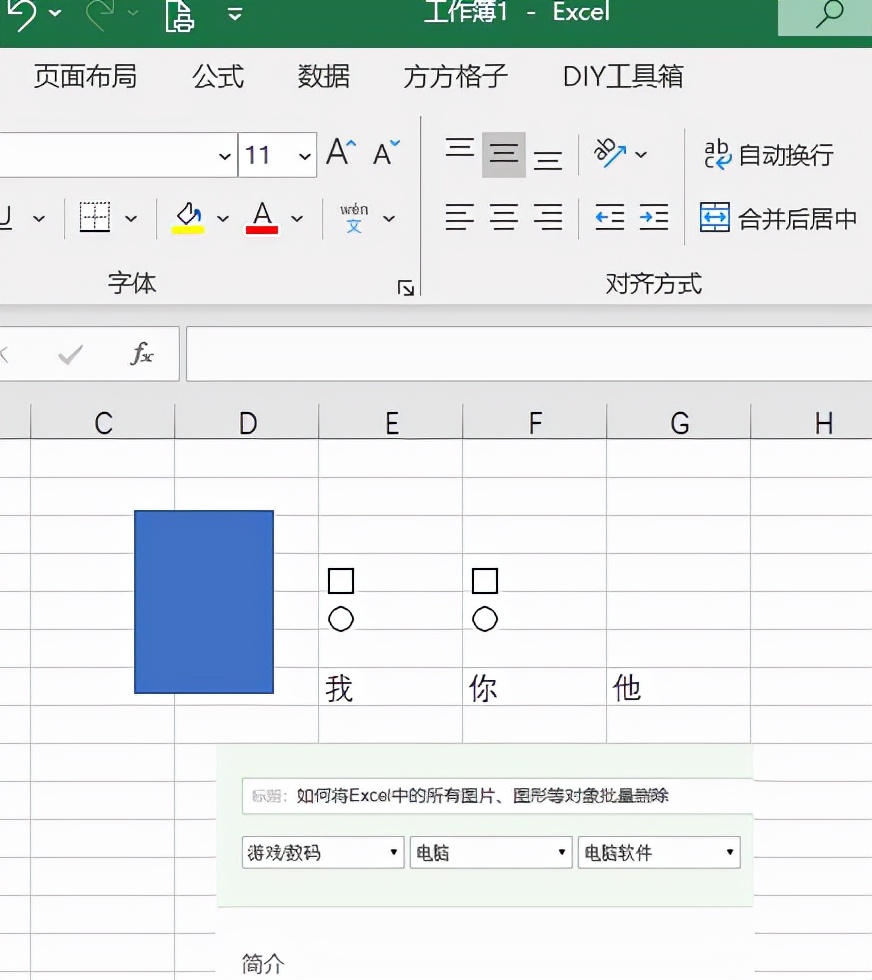
Task: Select the radio button above 我
Action: coord(340,619)
